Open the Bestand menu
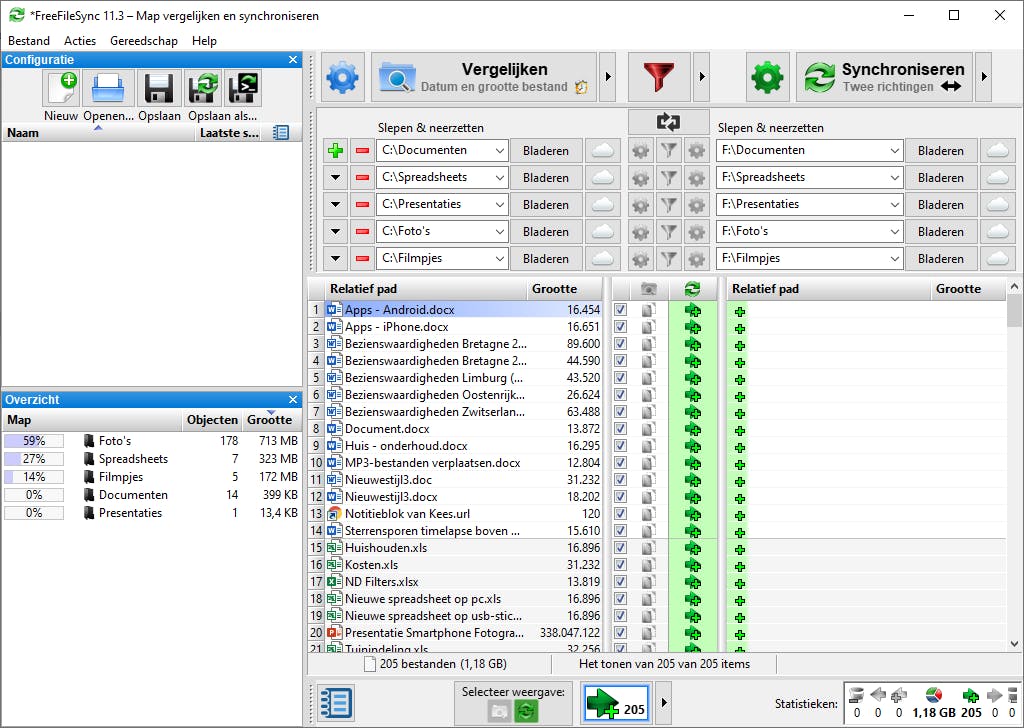Image resolution: width=1024 pixels, height=728 pixels. point(29,40)
